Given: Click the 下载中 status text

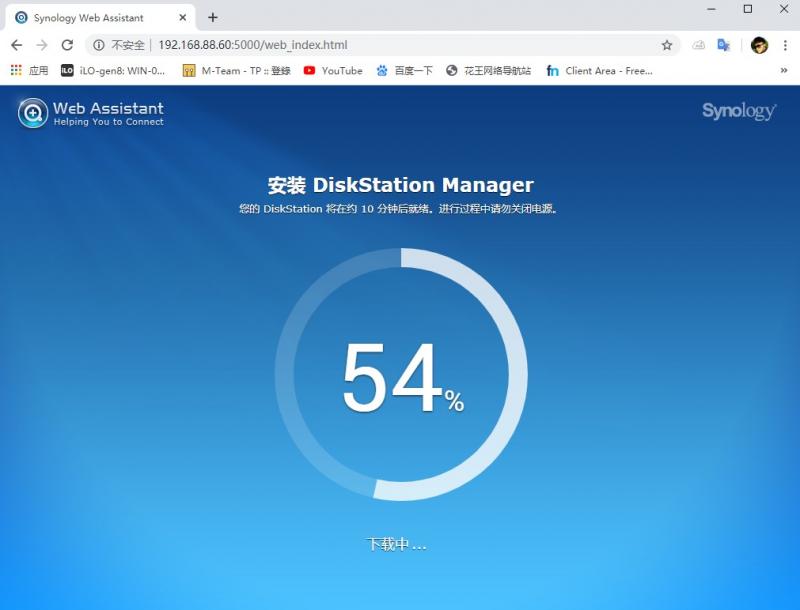Looking at the screenshot, I should pyautogui.click(x=396, y=544).
